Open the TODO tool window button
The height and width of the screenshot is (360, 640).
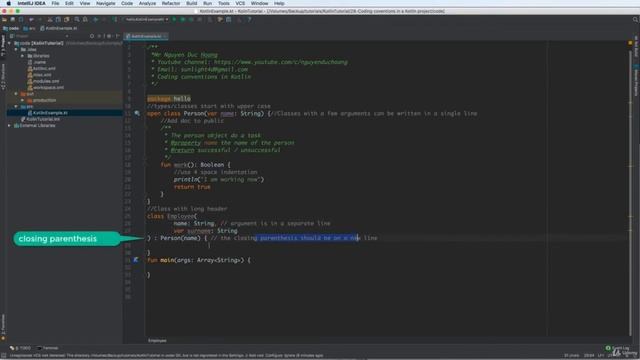click(x=20, y=348)
